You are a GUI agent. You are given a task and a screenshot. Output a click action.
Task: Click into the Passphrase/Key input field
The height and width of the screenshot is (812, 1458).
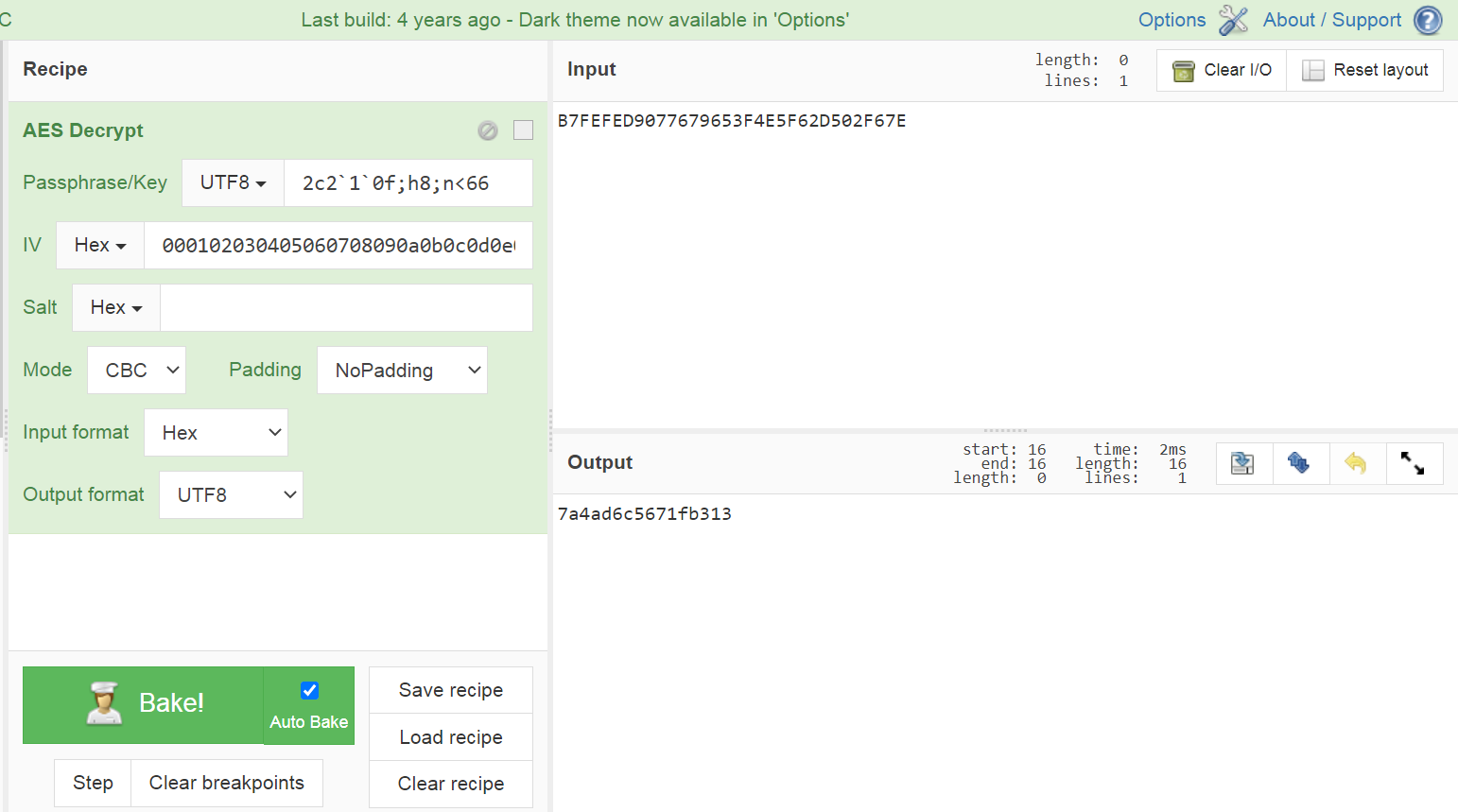[408, 182]
